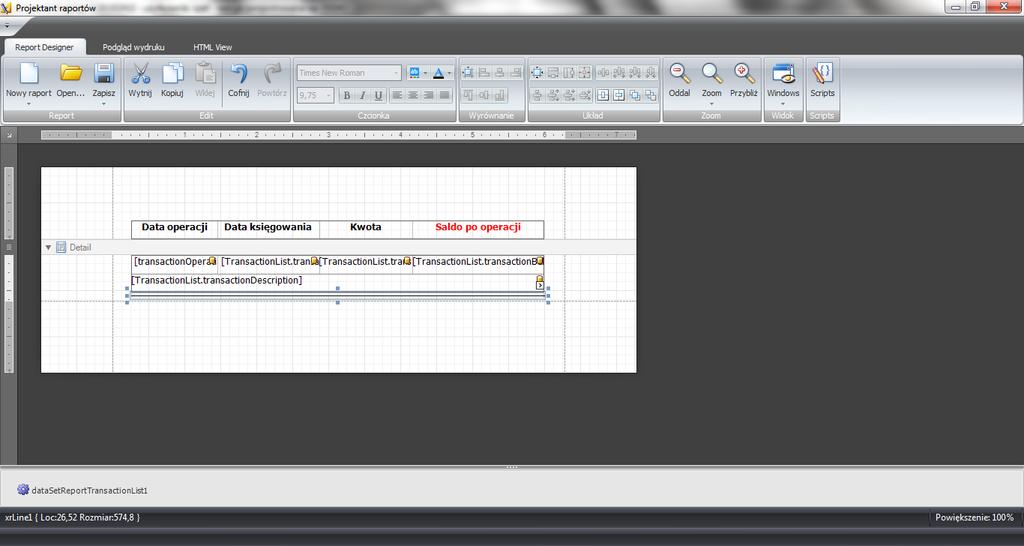Justify text alignment
1024x546 pixels.
click(445, 95)
